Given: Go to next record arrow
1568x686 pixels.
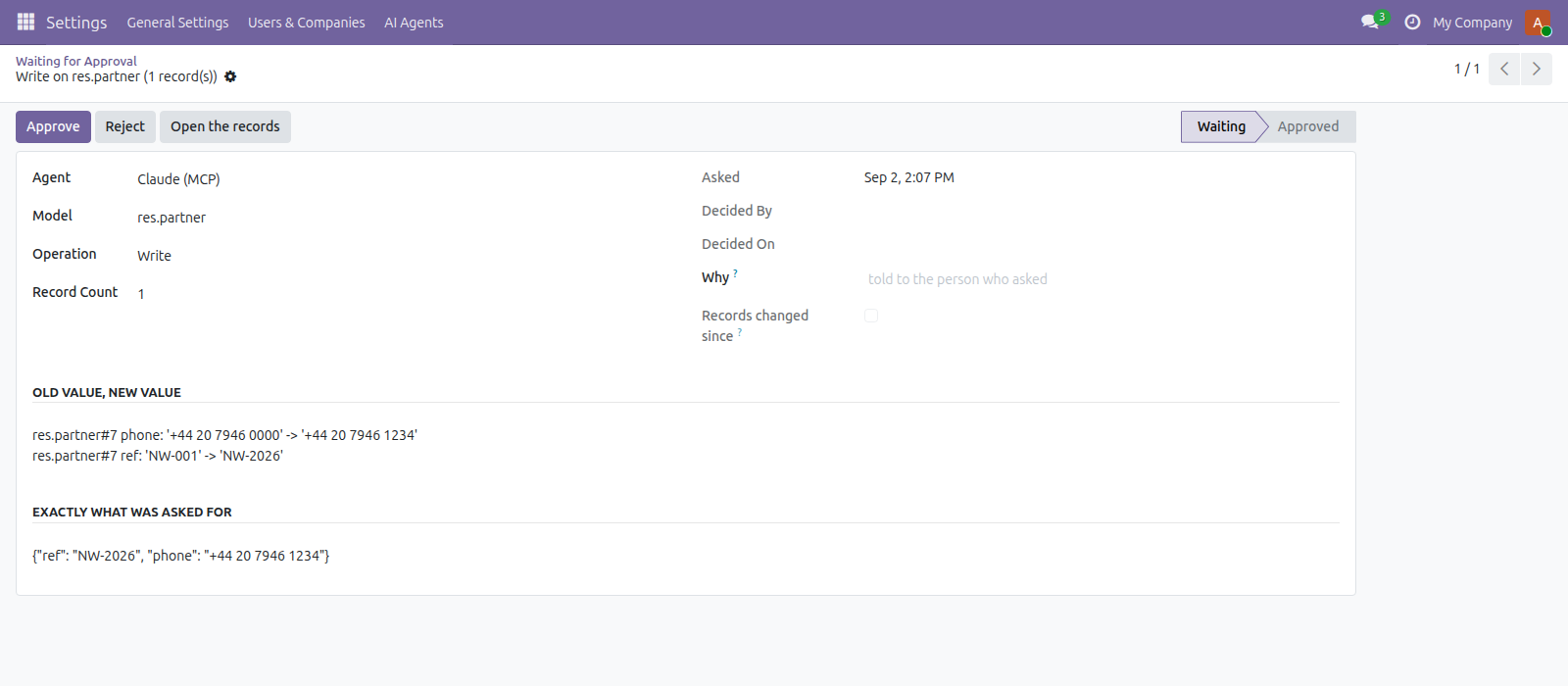Looking at the screenshot, I should click(1537, 69).
